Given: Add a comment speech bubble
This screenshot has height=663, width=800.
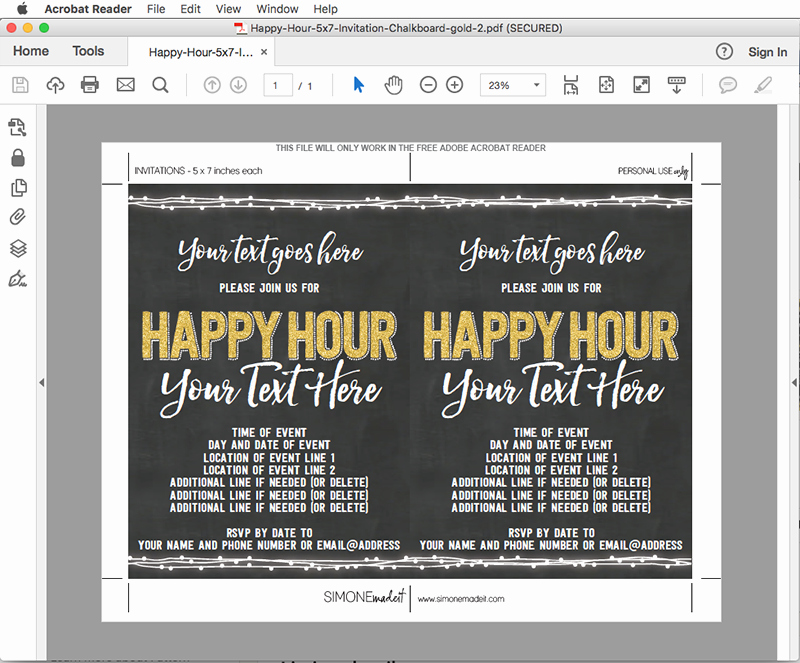Looking at the screenshot, I should click(728, 85).
